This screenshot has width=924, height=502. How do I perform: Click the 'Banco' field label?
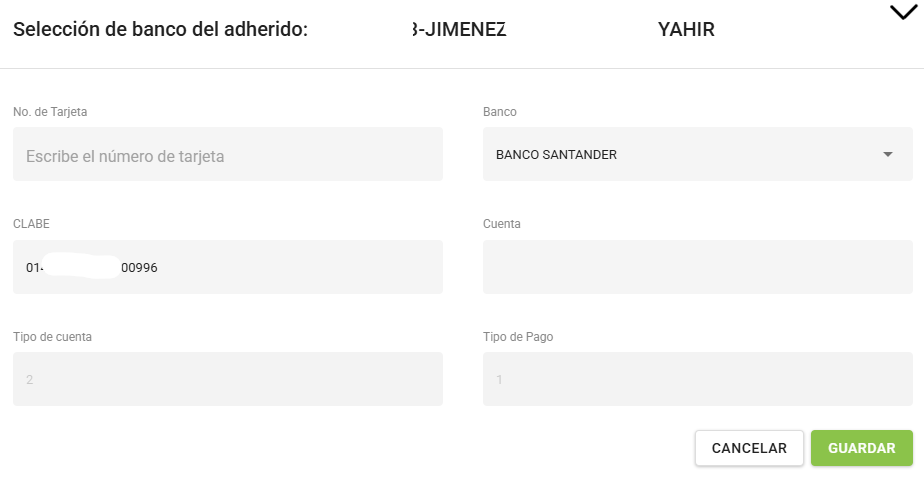[500, 112]
